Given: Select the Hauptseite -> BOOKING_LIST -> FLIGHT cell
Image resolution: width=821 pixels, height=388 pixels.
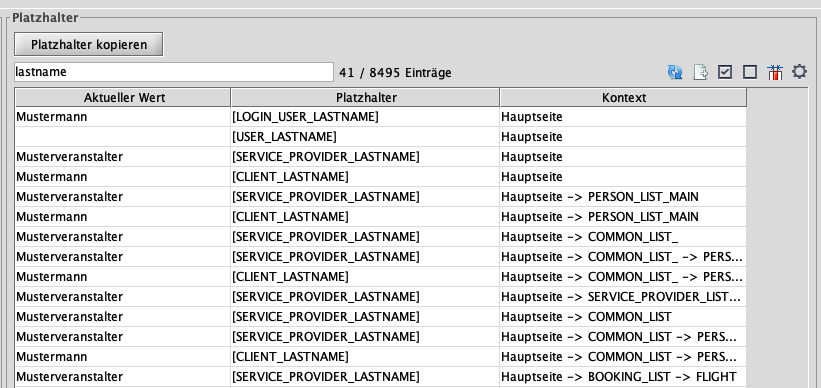Looking at the screenshot, I should (619, 376).
